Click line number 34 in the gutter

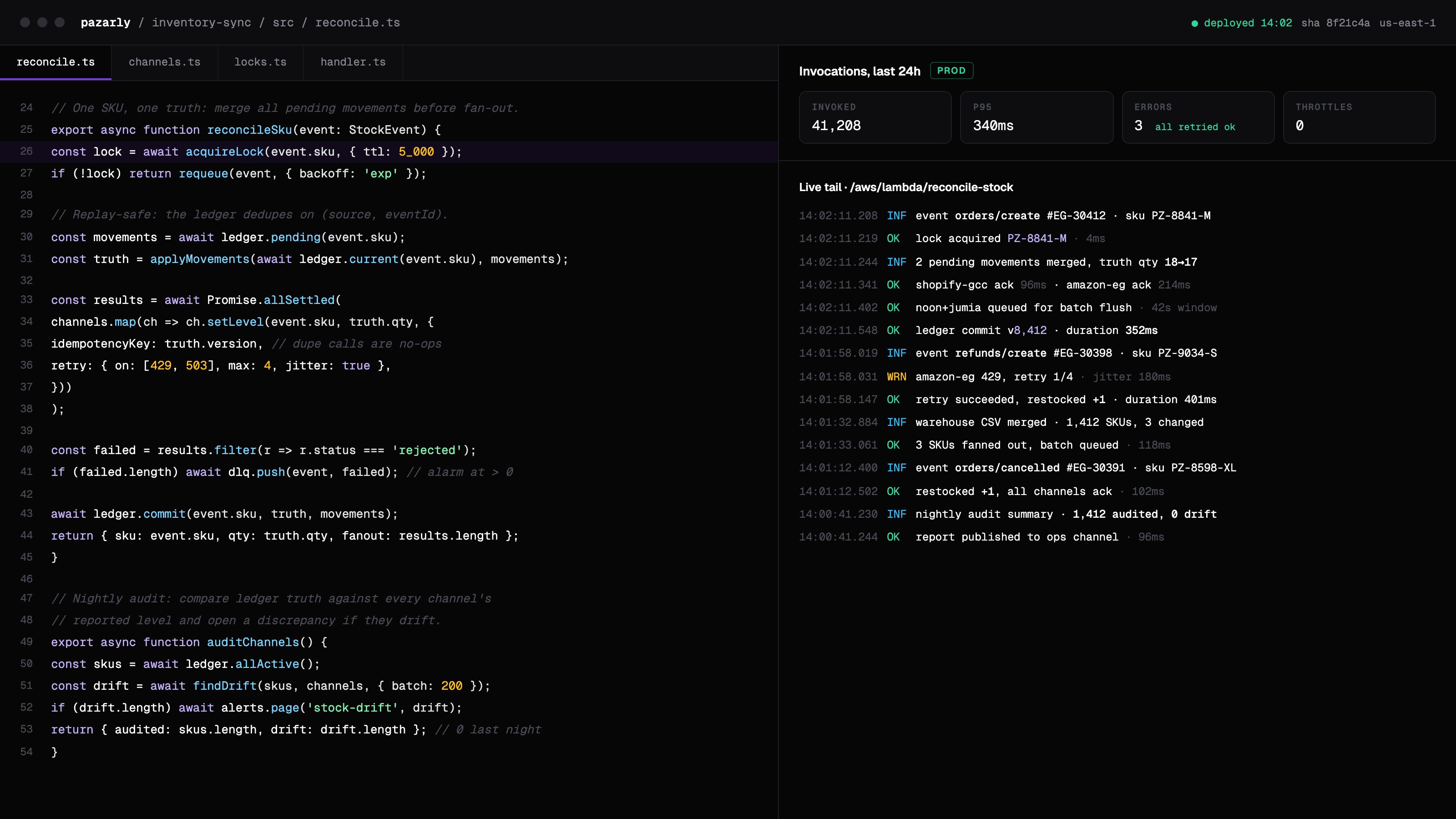click(26, 322)
